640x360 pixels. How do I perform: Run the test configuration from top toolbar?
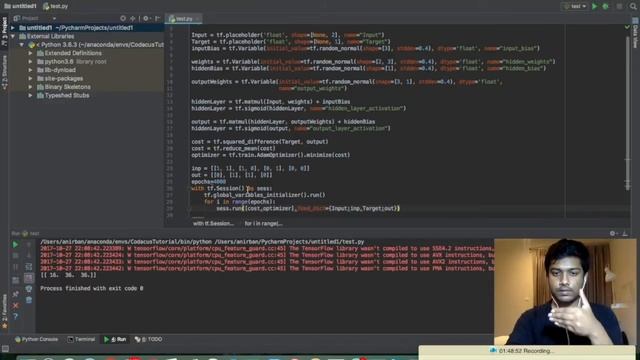click(594, 6)
